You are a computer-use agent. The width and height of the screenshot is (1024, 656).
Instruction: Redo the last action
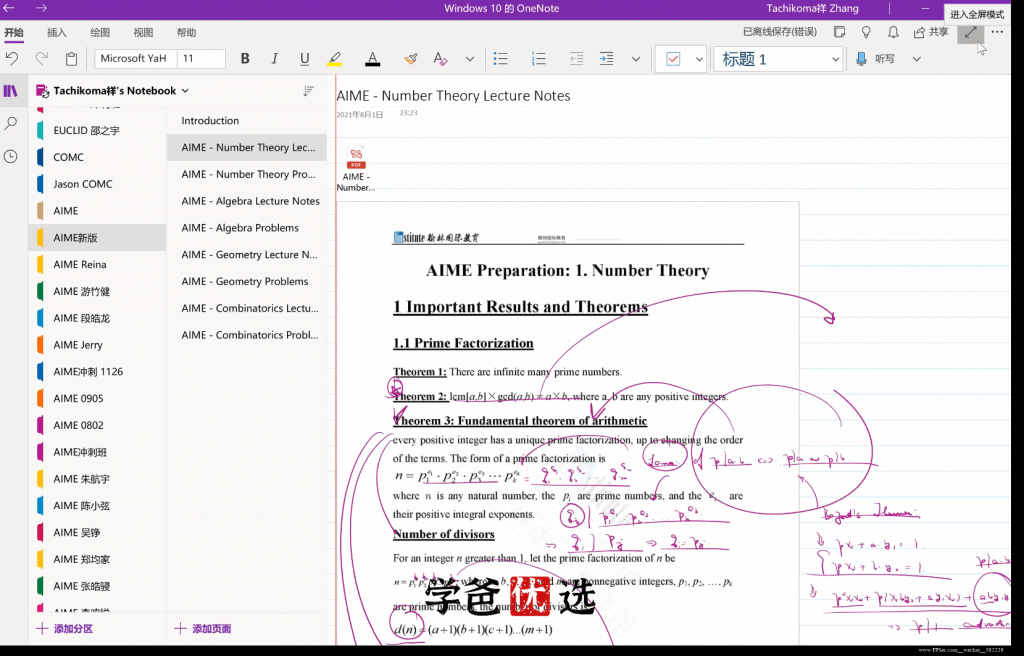coord(42,59)
